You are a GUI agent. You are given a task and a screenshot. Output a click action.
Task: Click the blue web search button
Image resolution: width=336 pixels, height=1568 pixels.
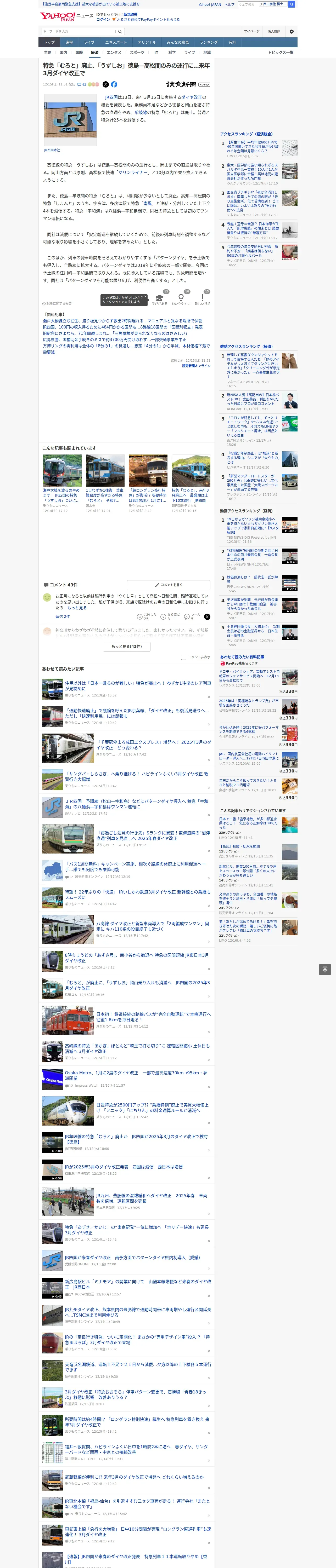click(292, 4)
